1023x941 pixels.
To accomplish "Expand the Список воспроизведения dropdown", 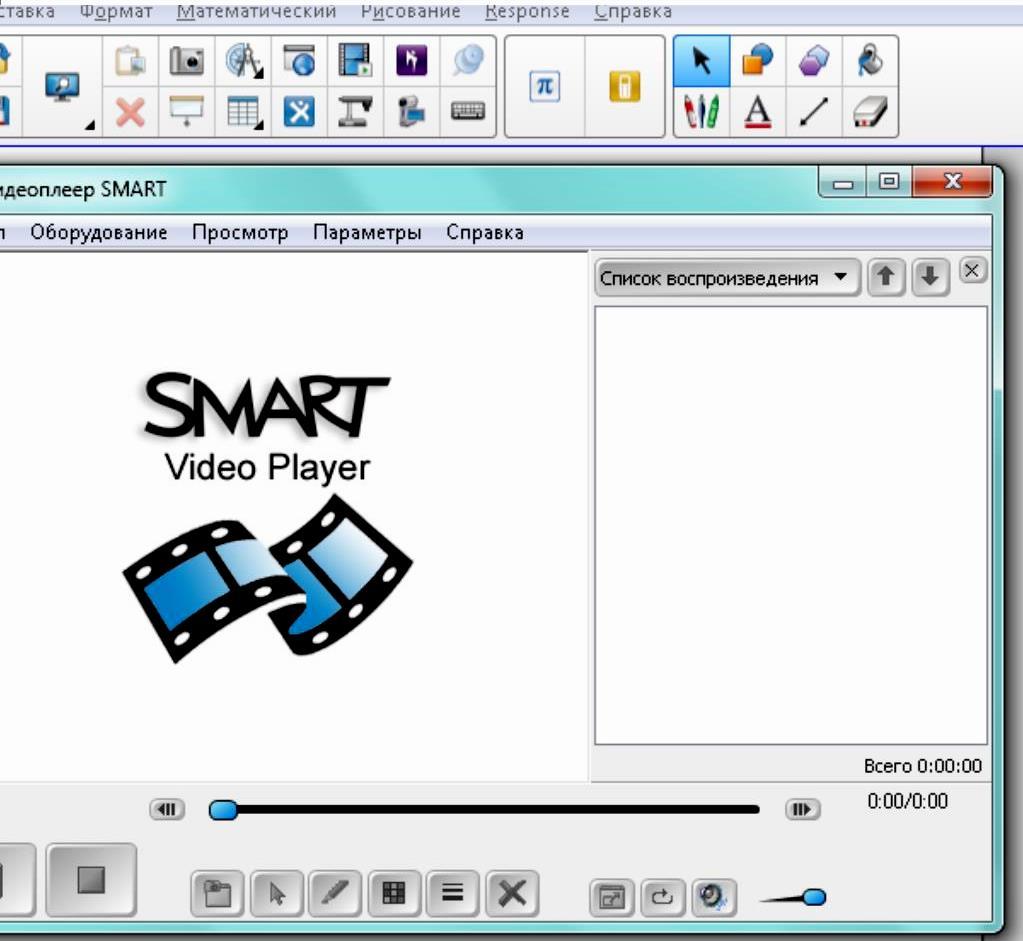I will [727, 278].
